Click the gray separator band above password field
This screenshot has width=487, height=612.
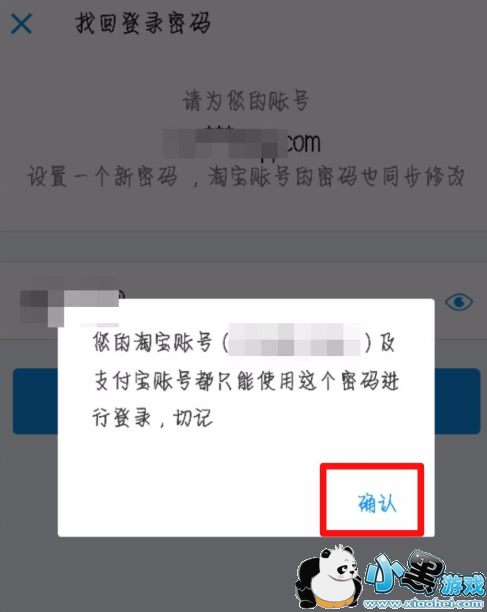[244, 246]
